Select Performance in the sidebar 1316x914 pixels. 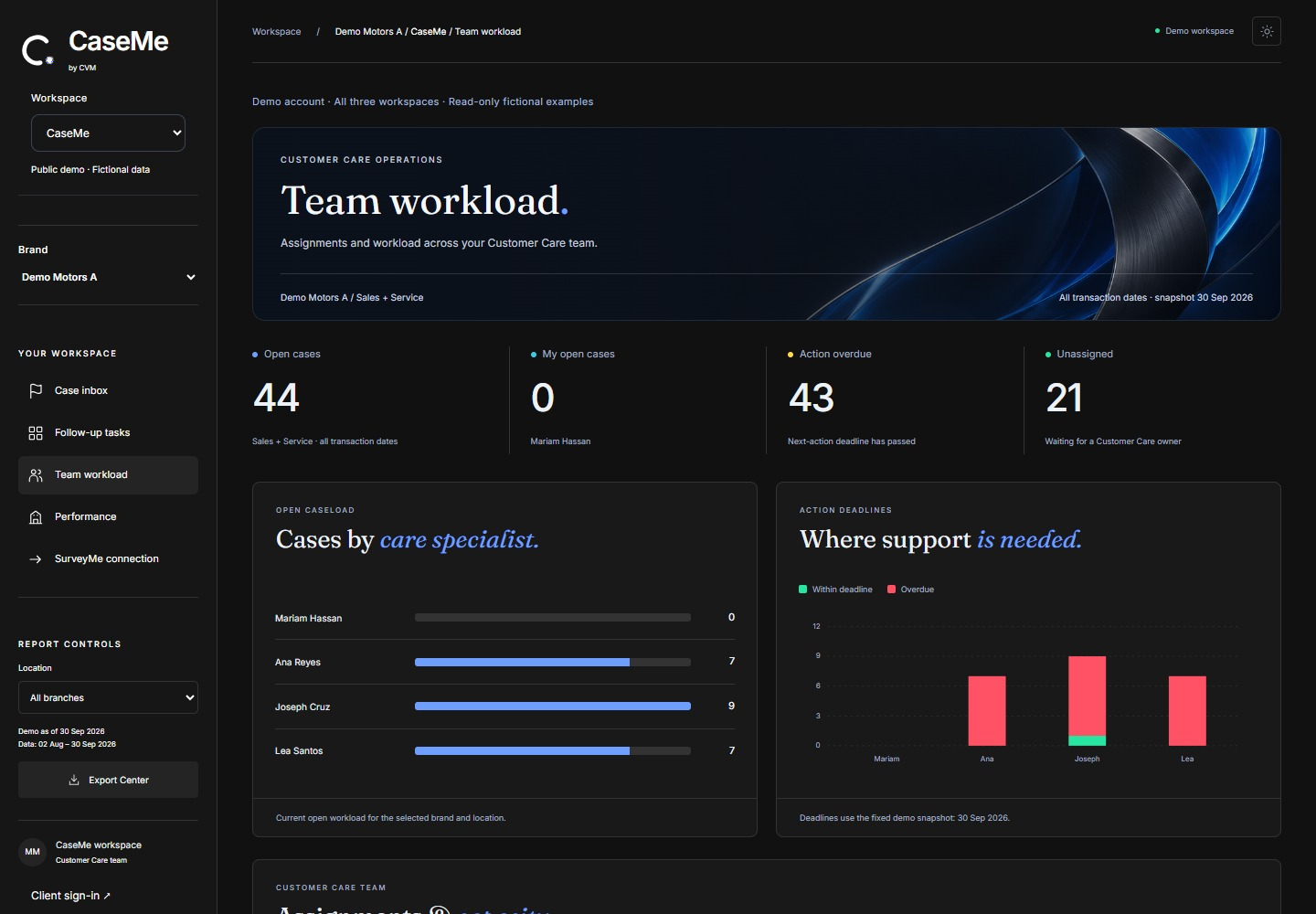pos(108,517)
